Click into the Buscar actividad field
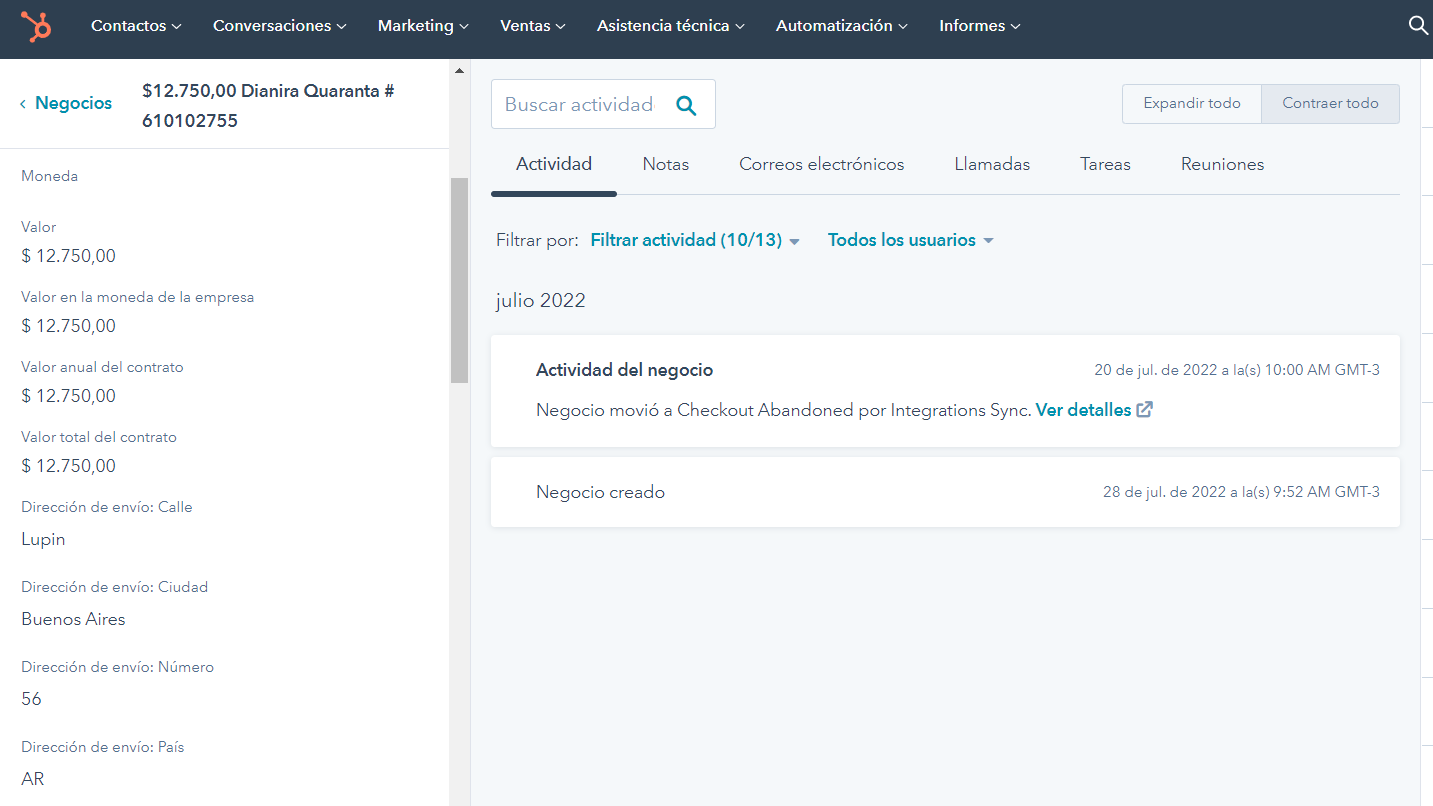Screen dimensions: 1433x806 pos(580,105)
